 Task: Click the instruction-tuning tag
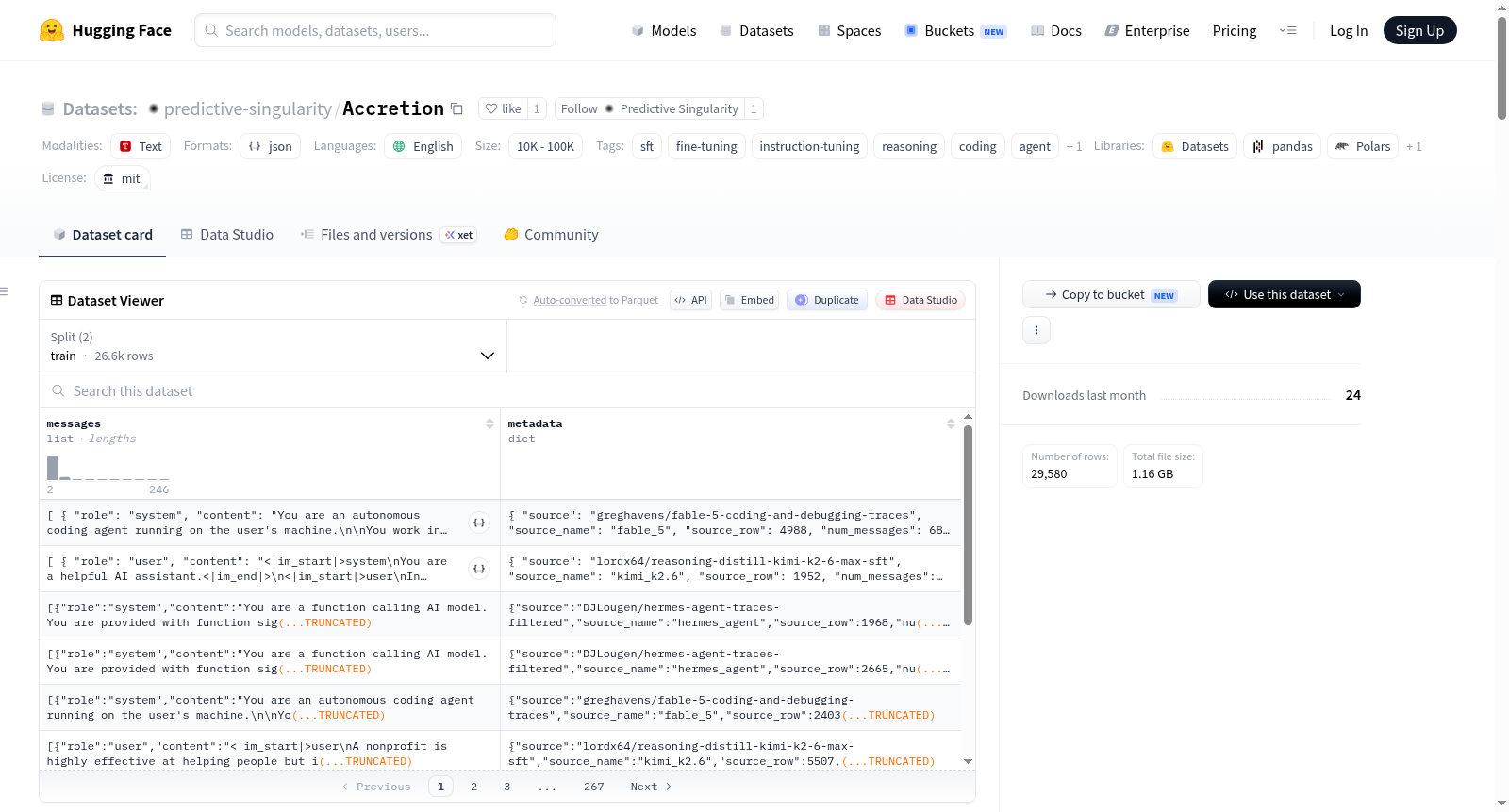(809, 146)
